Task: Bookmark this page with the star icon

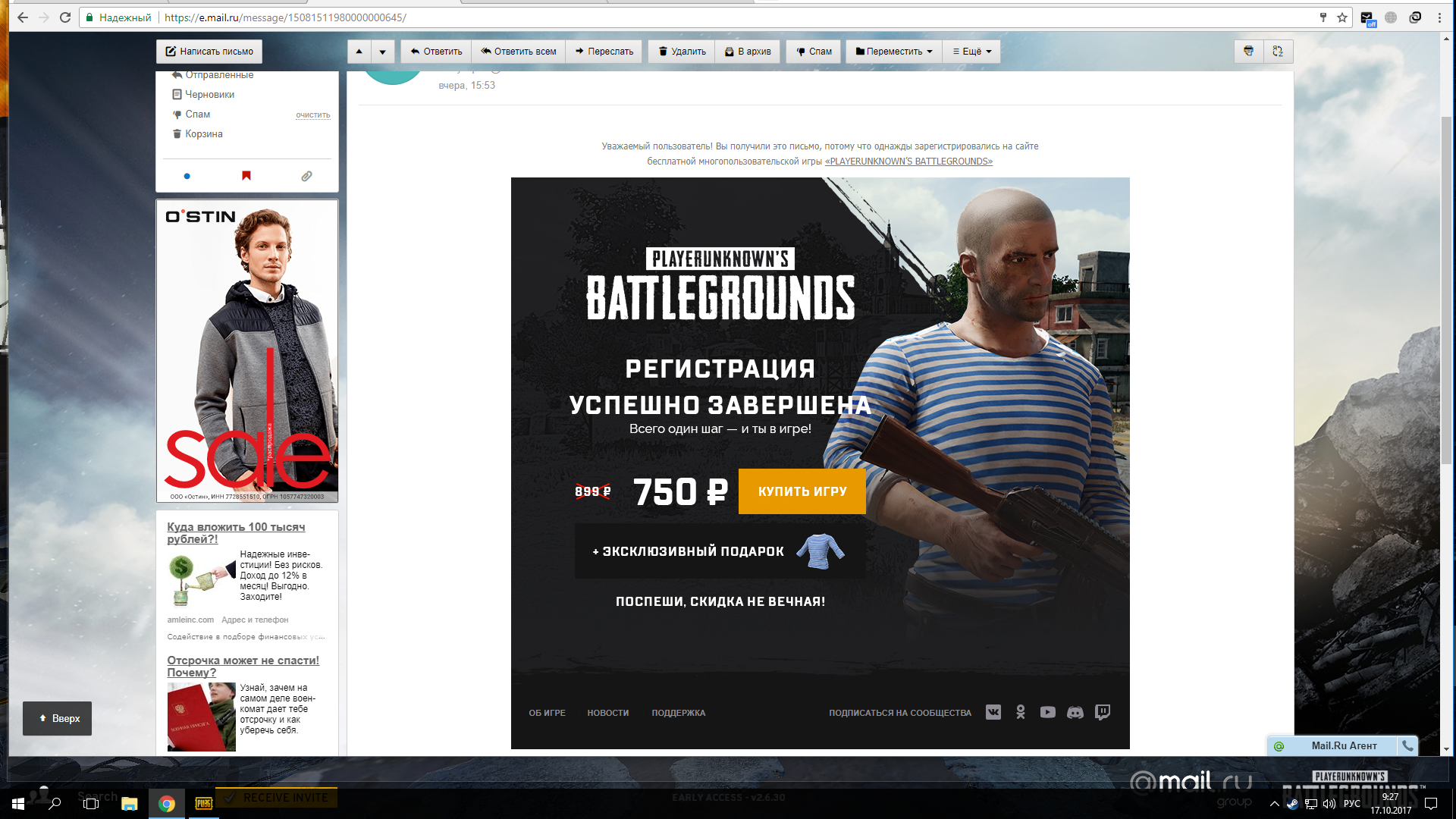Action: tap(1342, 17)
